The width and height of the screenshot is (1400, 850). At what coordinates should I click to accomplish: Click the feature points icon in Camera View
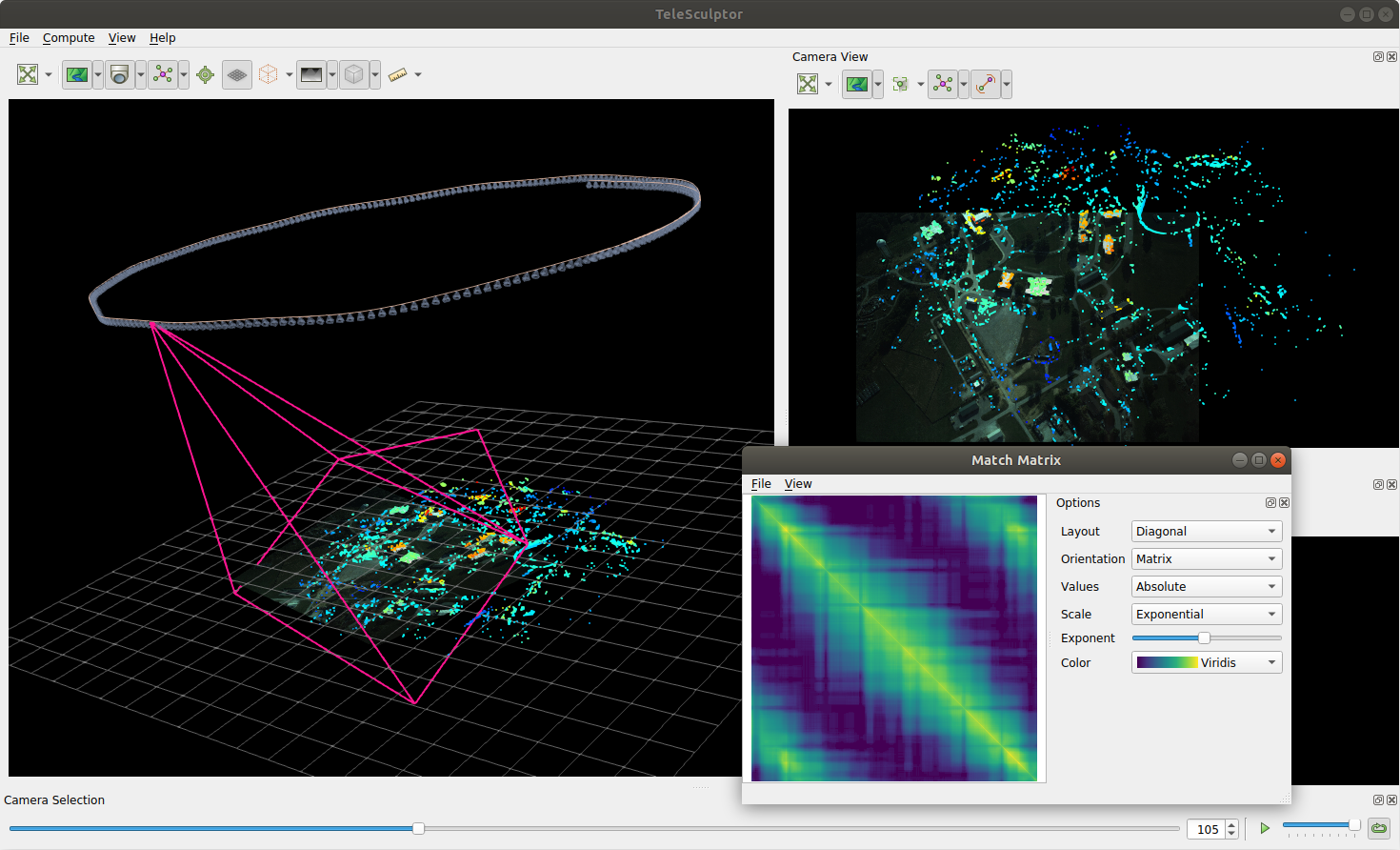click(x=900, y=84)
